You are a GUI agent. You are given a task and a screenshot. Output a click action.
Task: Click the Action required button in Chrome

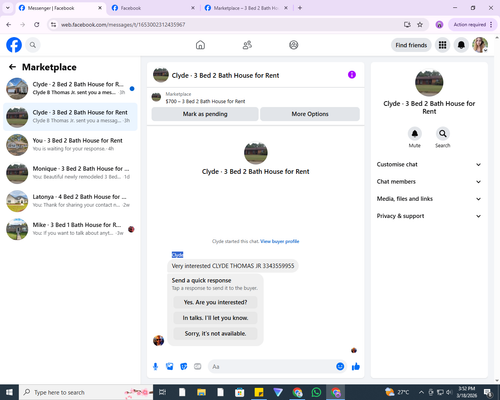tap(469, 25)
